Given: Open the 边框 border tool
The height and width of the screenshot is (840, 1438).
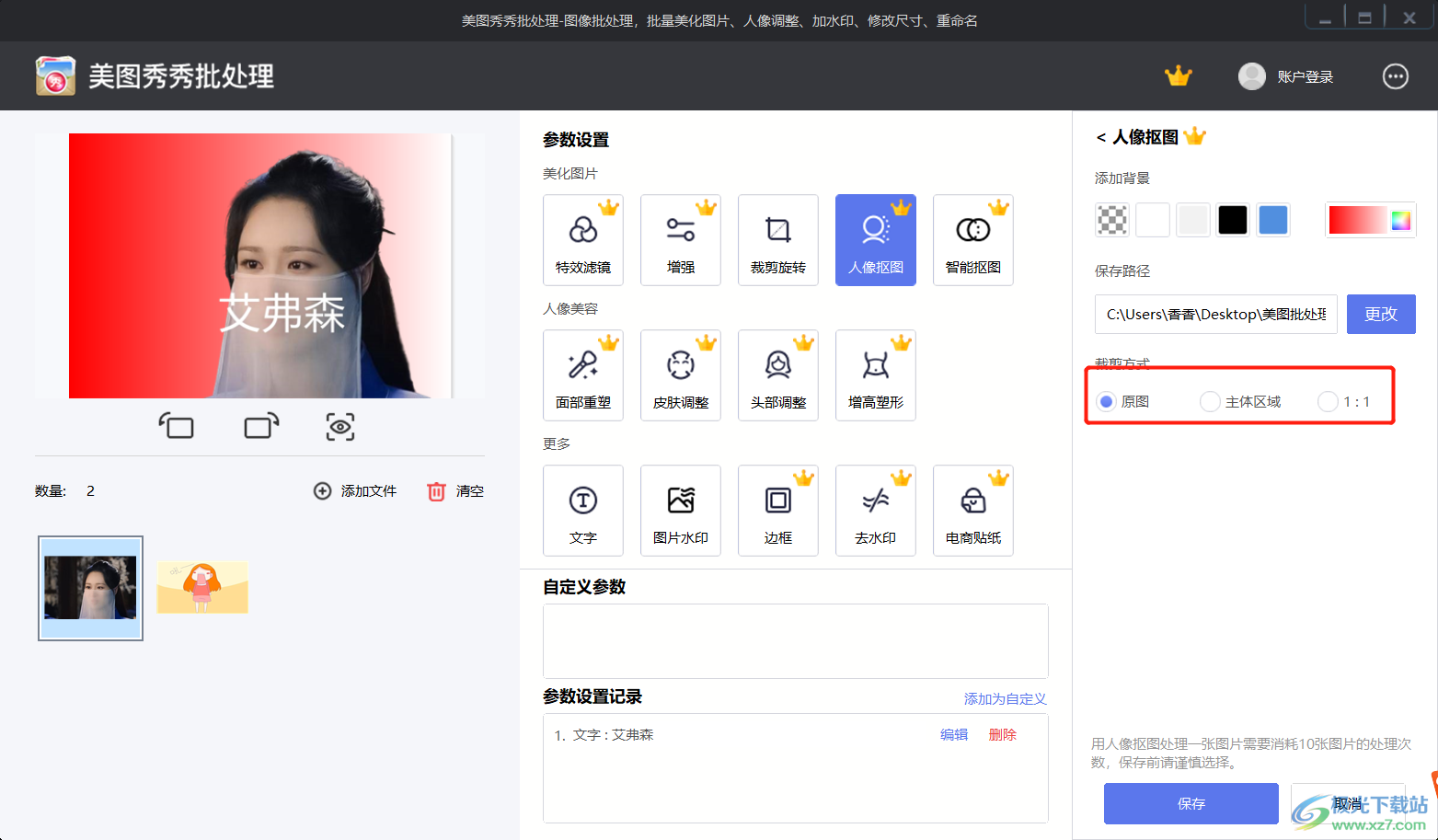Looking at the screenshot, I should pyautogui.click(x=778, y=511).
